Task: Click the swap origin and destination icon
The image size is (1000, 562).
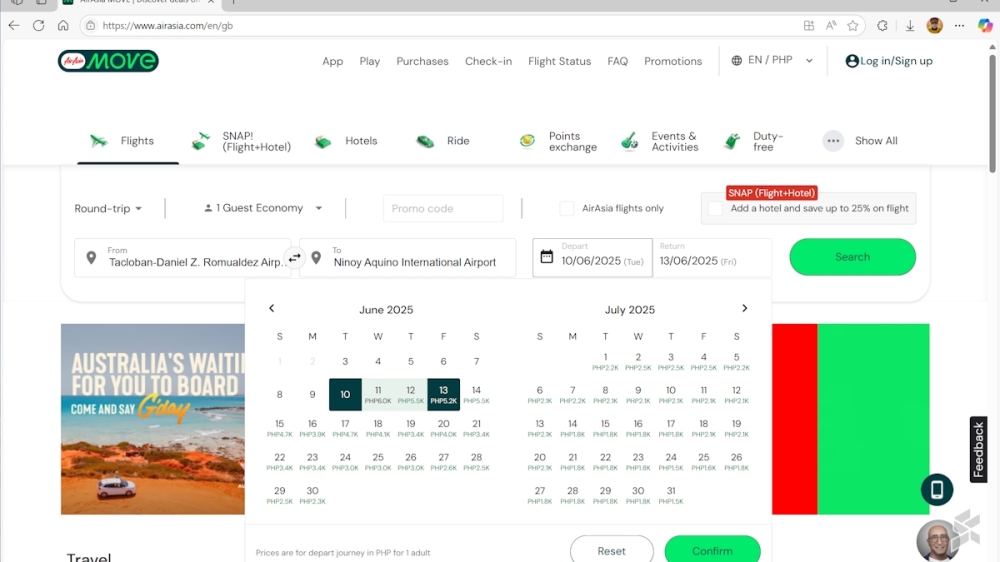Action: point(294,258)
